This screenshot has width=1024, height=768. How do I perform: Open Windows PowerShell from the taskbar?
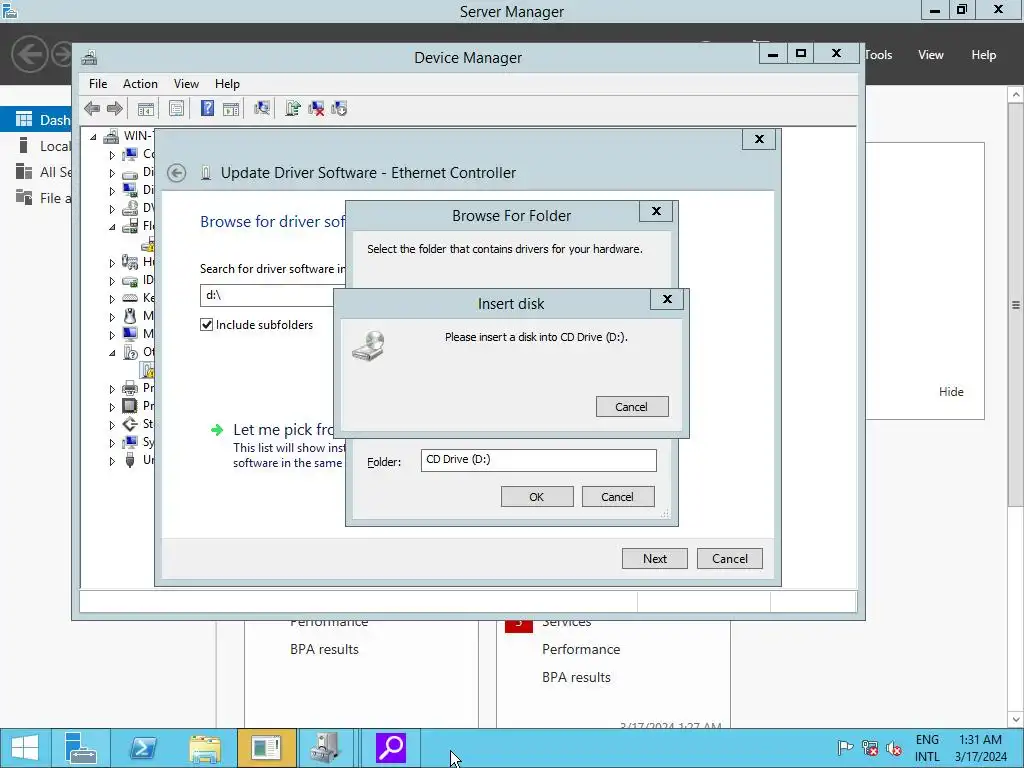142,748
